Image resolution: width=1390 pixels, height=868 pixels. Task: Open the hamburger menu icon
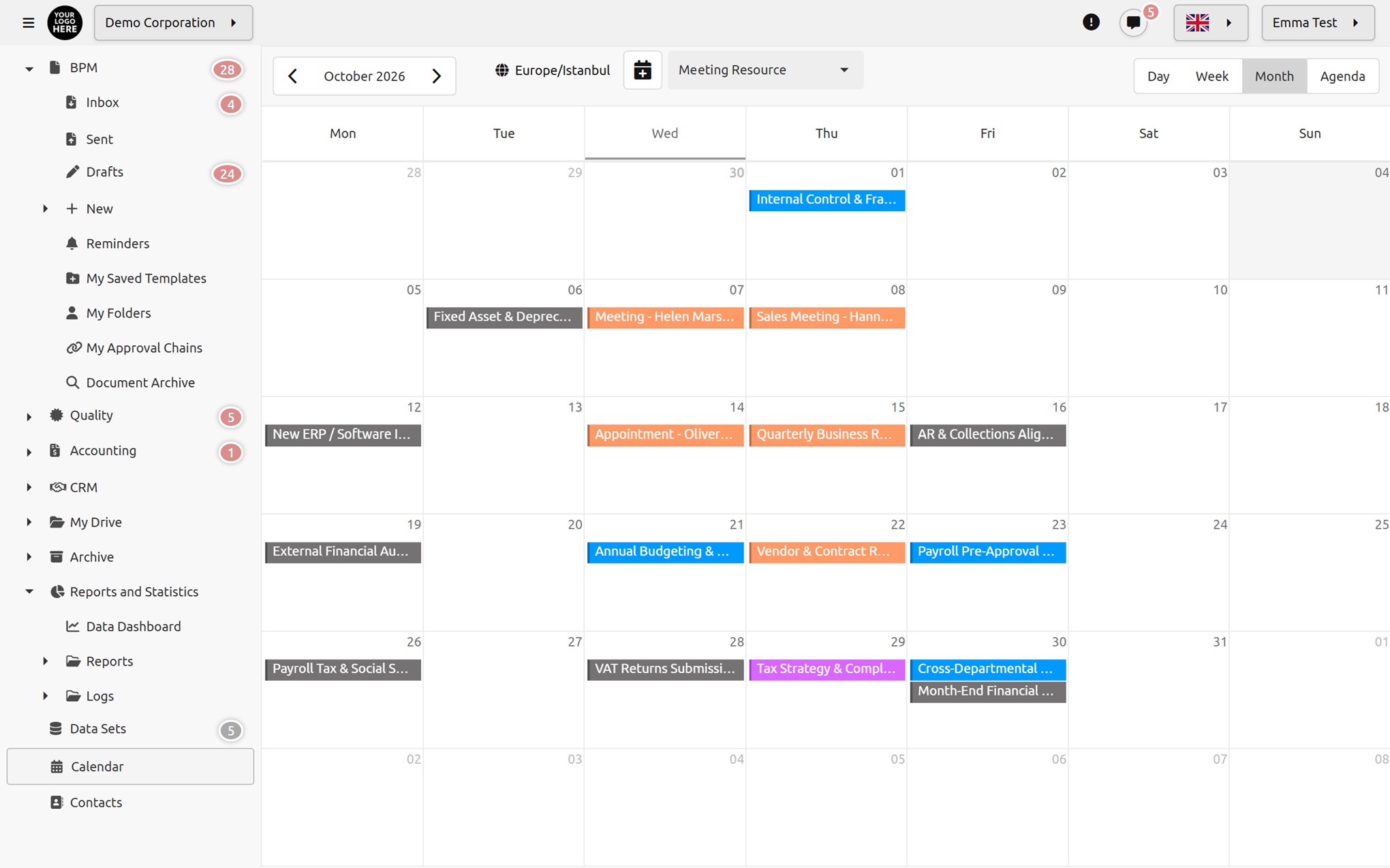pos(28,22)
